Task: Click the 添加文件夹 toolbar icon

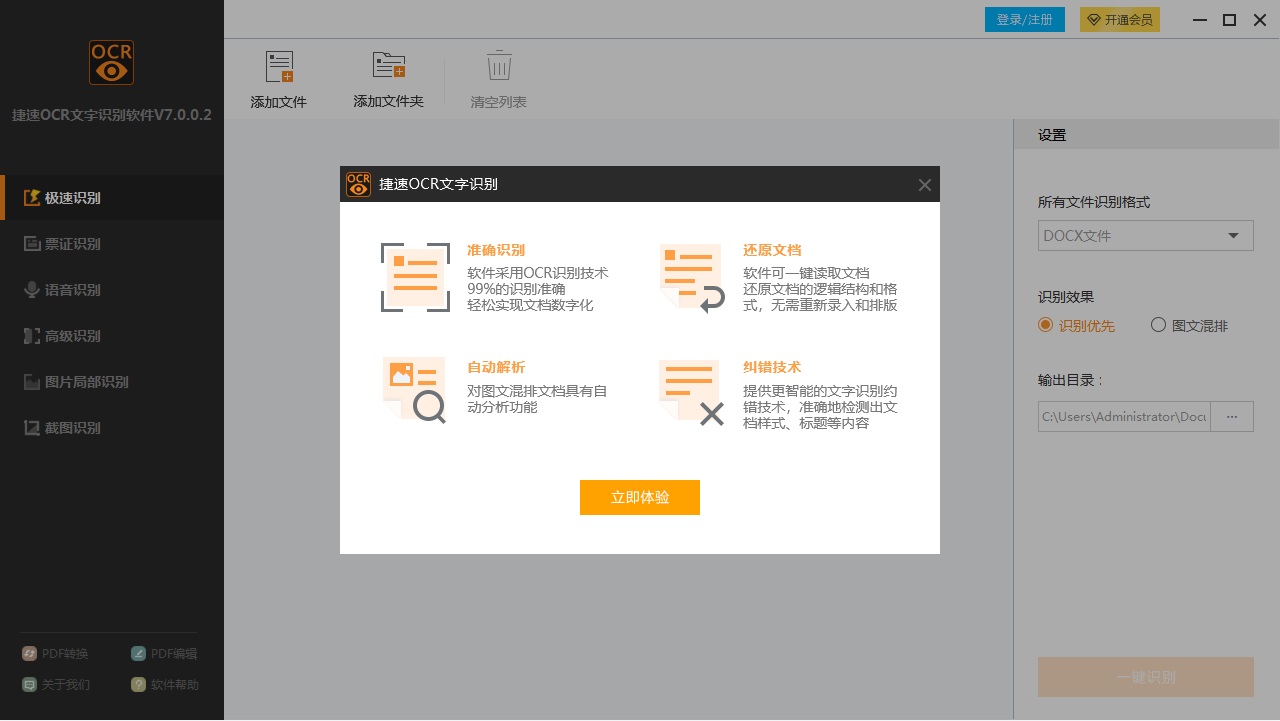Action: click(x=388, y=77)
